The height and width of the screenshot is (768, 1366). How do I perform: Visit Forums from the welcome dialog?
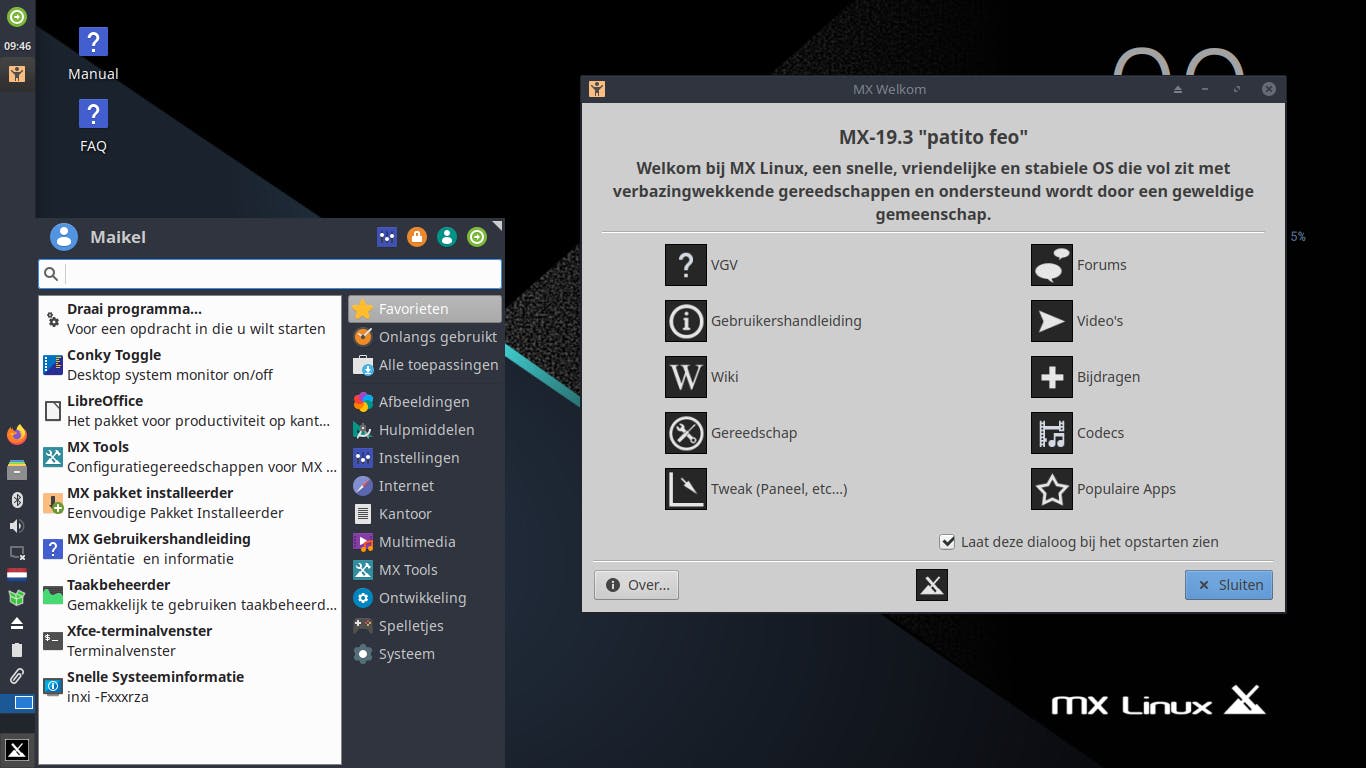pyautogui.click(x=1079, y=265)
